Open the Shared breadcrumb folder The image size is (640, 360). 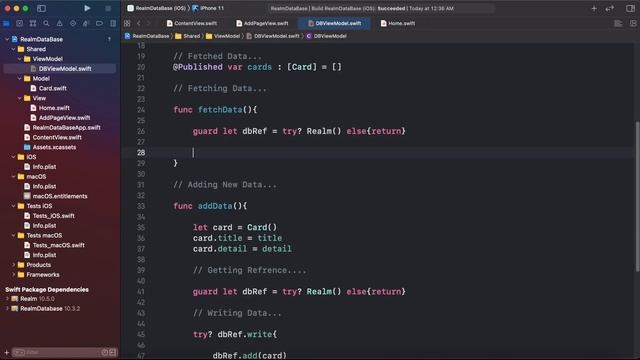click(188, 36)
